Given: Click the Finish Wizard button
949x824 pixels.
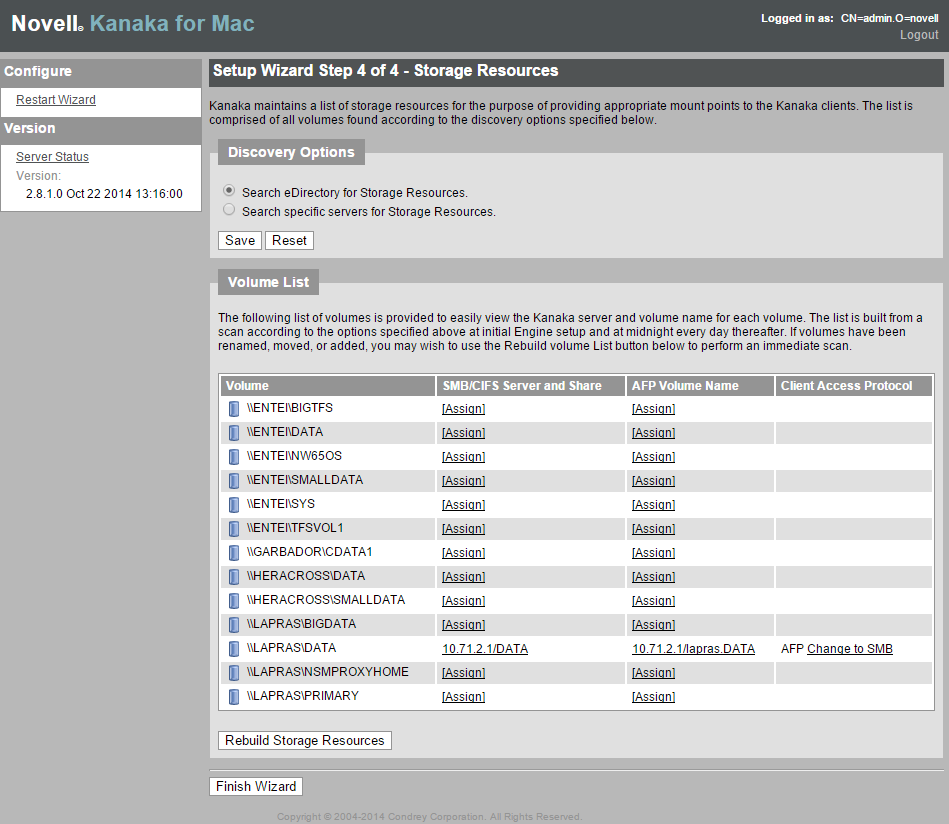Looking at the screenshot, I should click(x=256, y=786).
